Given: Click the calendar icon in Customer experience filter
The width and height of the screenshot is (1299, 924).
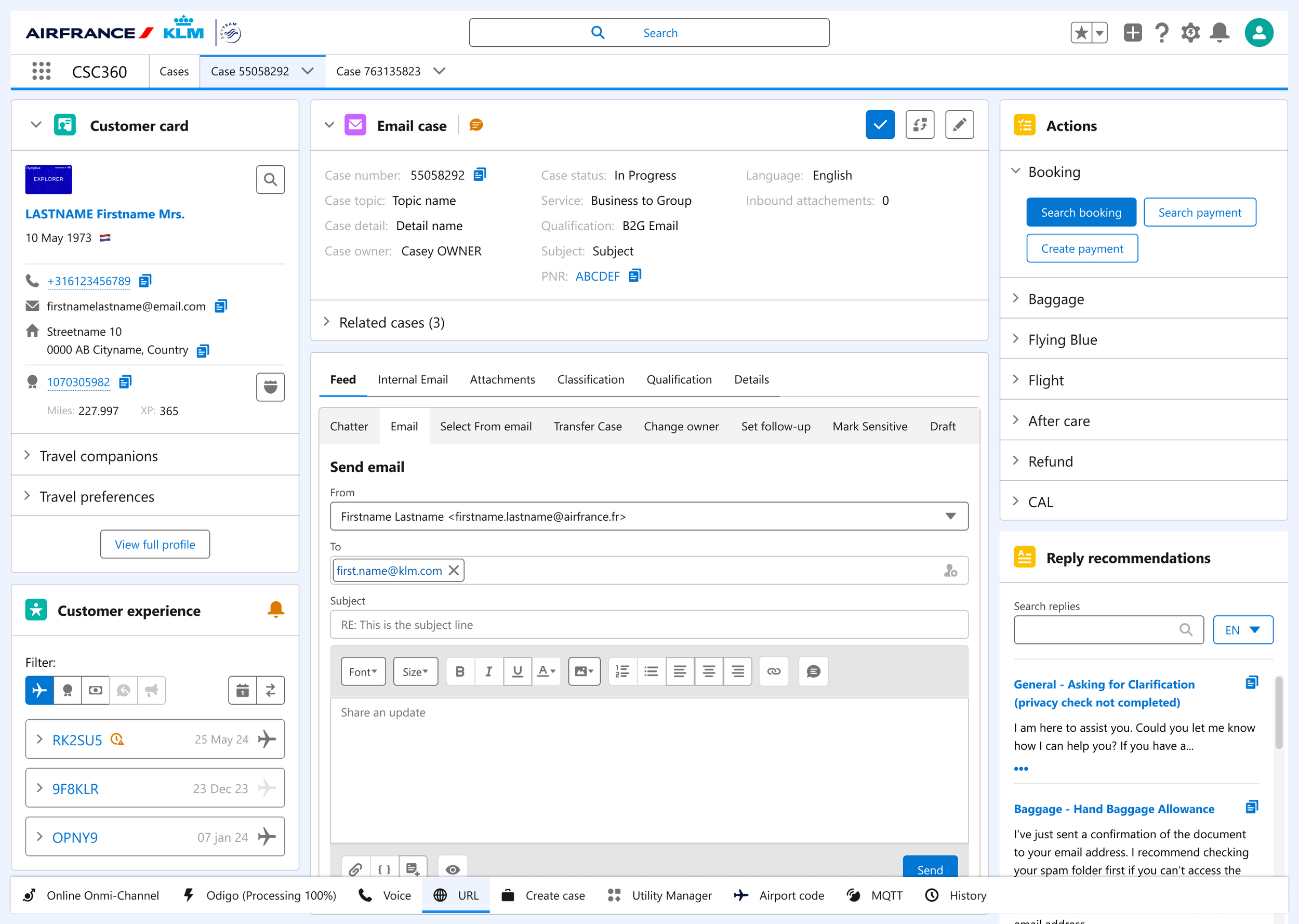Looking at the screenshot, I should coord(242,690).
